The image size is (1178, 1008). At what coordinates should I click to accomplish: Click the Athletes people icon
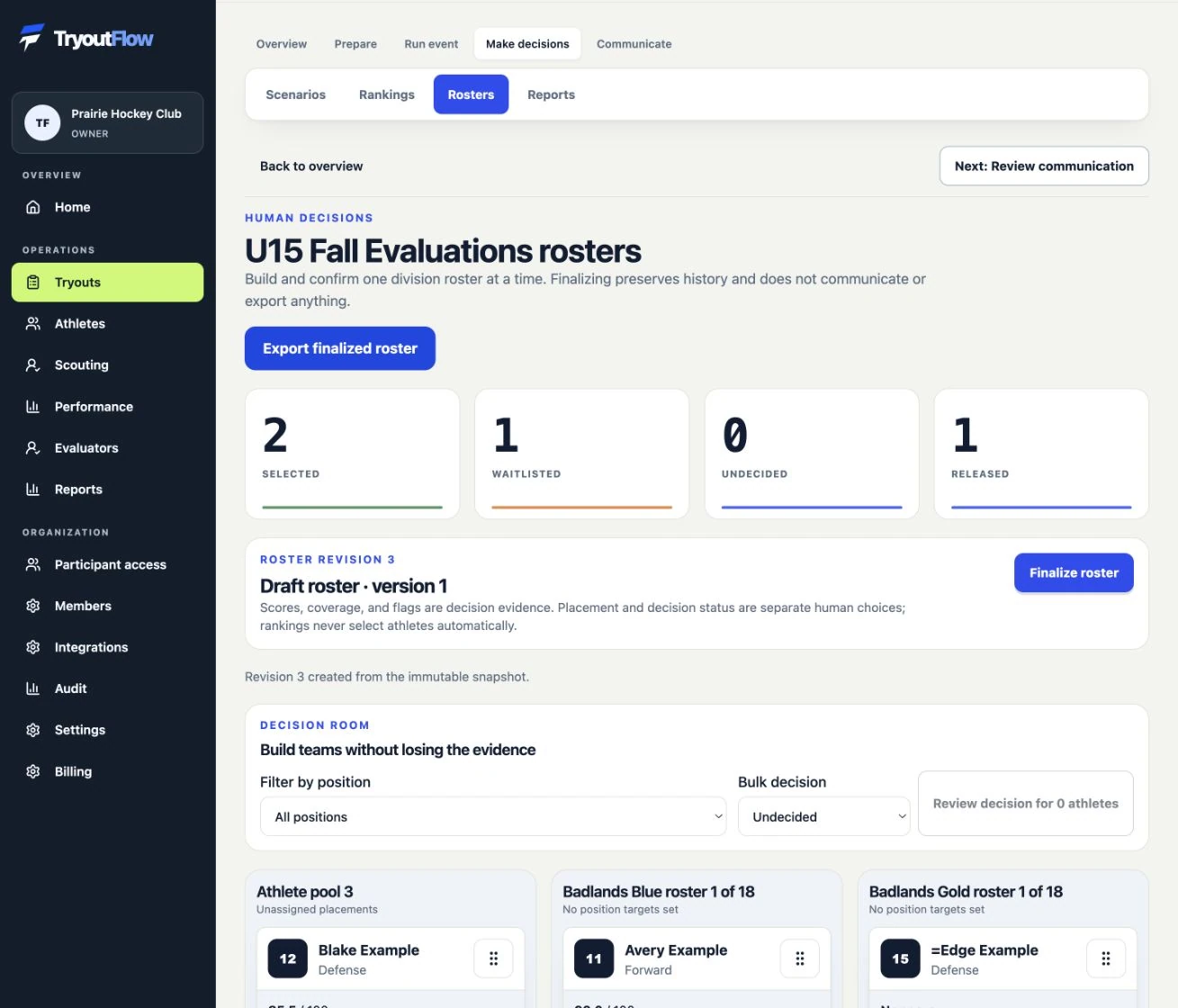click(33, 324)
